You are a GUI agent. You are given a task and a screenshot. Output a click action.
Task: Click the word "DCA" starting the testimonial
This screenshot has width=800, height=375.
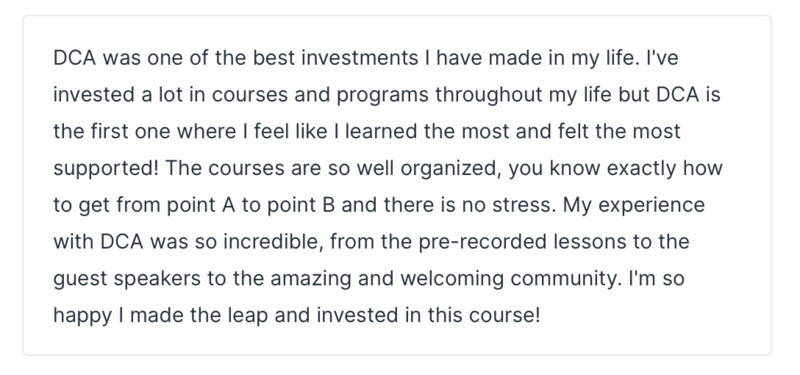coord(74,58)
